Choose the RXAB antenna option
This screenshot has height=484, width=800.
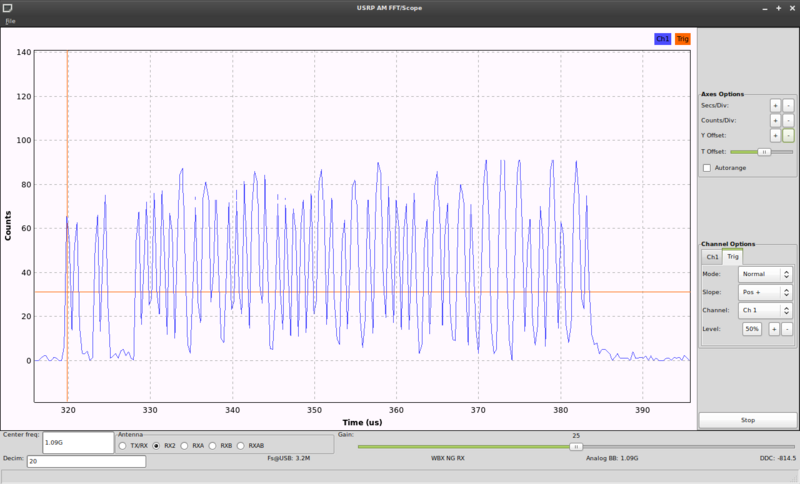241,446
